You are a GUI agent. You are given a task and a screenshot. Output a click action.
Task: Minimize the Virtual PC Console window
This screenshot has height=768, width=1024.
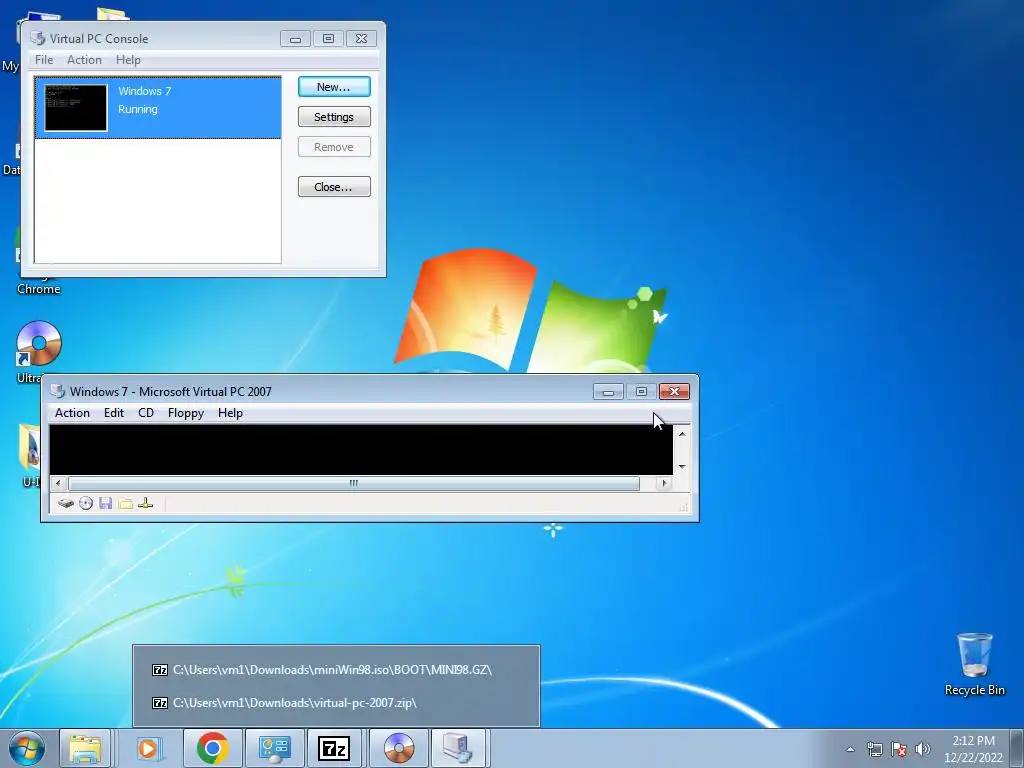tap(295, 39)
